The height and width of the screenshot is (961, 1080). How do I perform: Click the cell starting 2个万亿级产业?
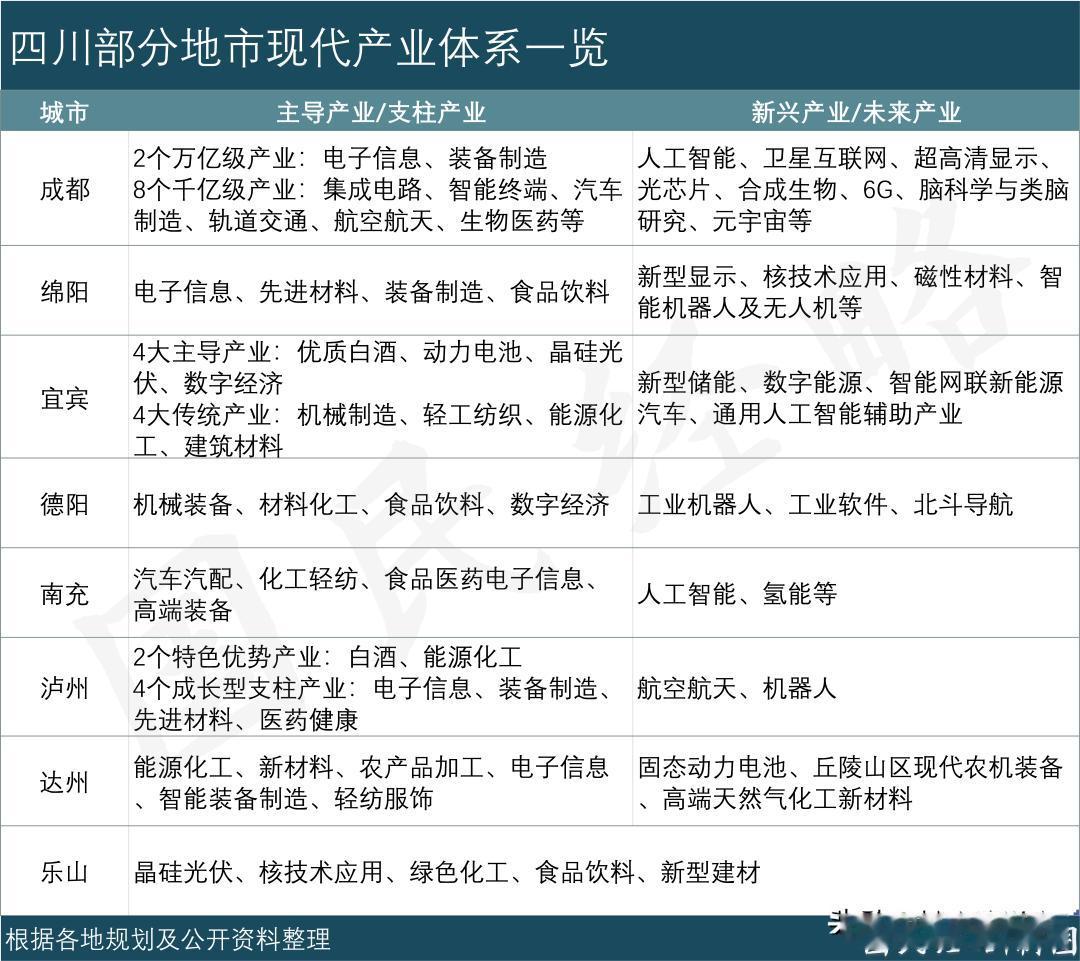pos(380,189)
